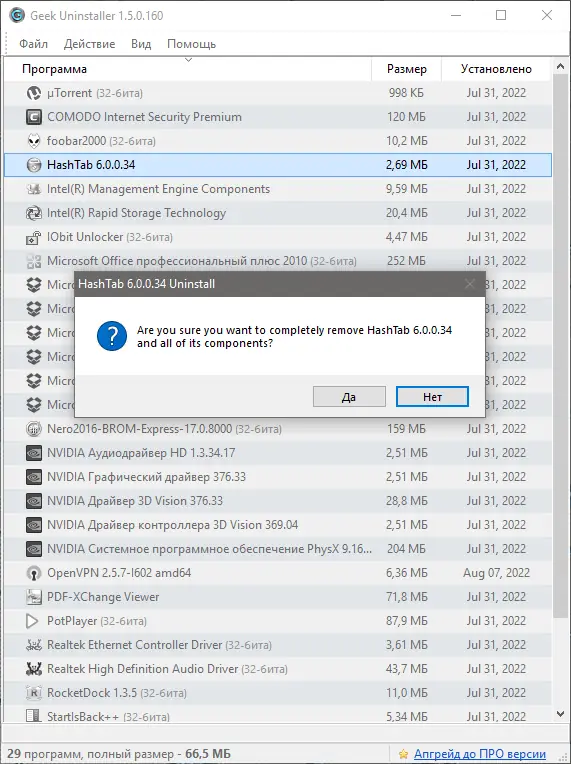Click the foobar2000 alien icon
Image resolution: width=571 pixels, height=764 pixels.
pos(34,141)
